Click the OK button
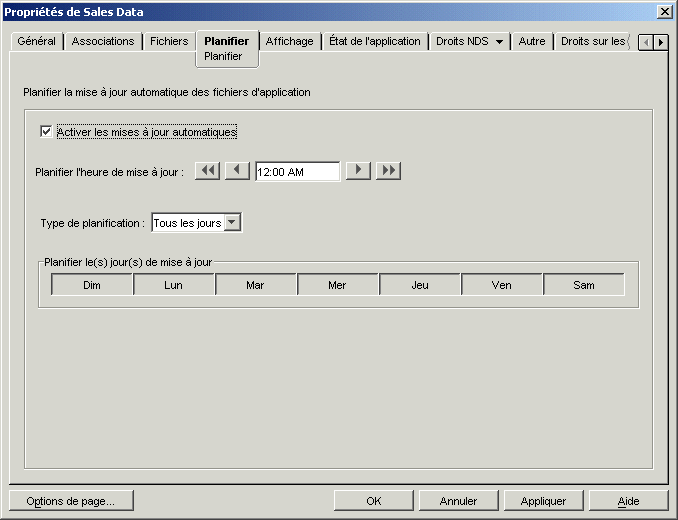The width and height of the screenshot is (678, 520). (374, 501)
